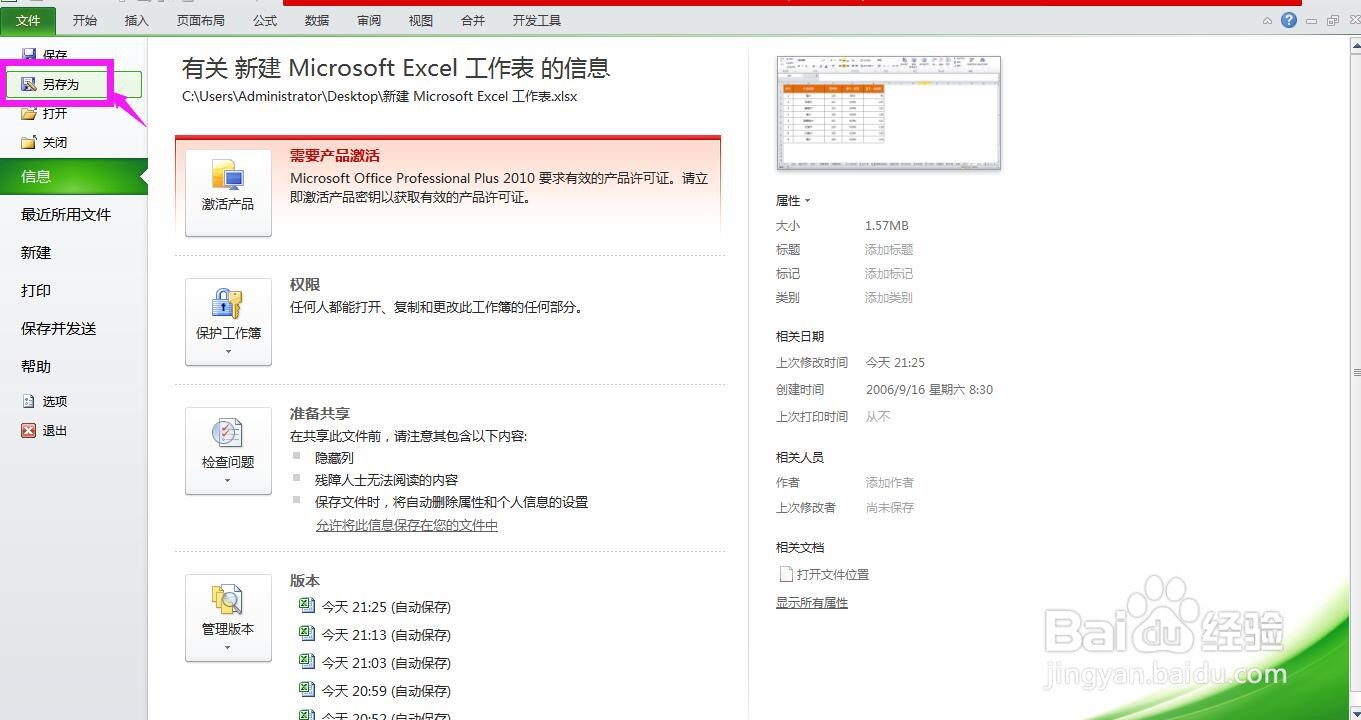Restore the workbook window in the ribbon corner
The width and height of the screenshot is (1361, 720).
(x=1333, y=20)
